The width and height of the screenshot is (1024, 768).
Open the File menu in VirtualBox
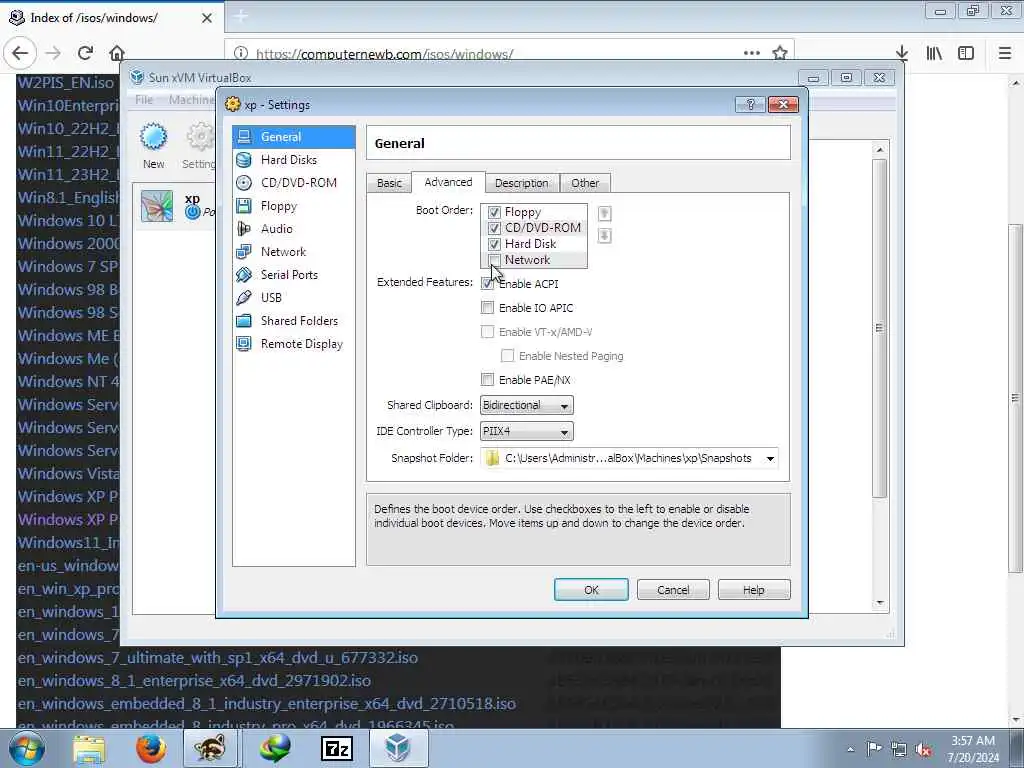144,99
